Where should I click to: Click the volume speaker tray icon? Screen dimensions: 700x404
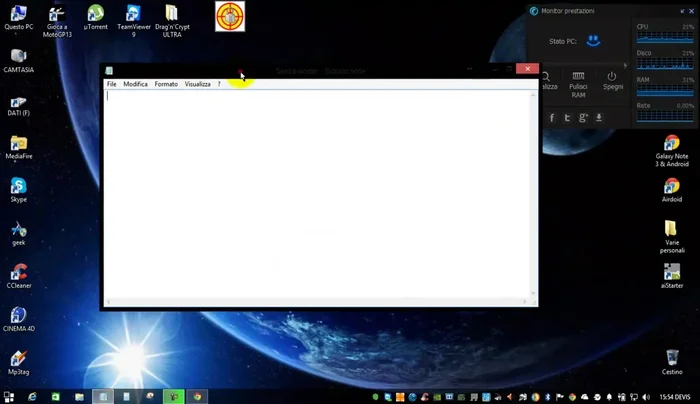[x=646, y=397]
